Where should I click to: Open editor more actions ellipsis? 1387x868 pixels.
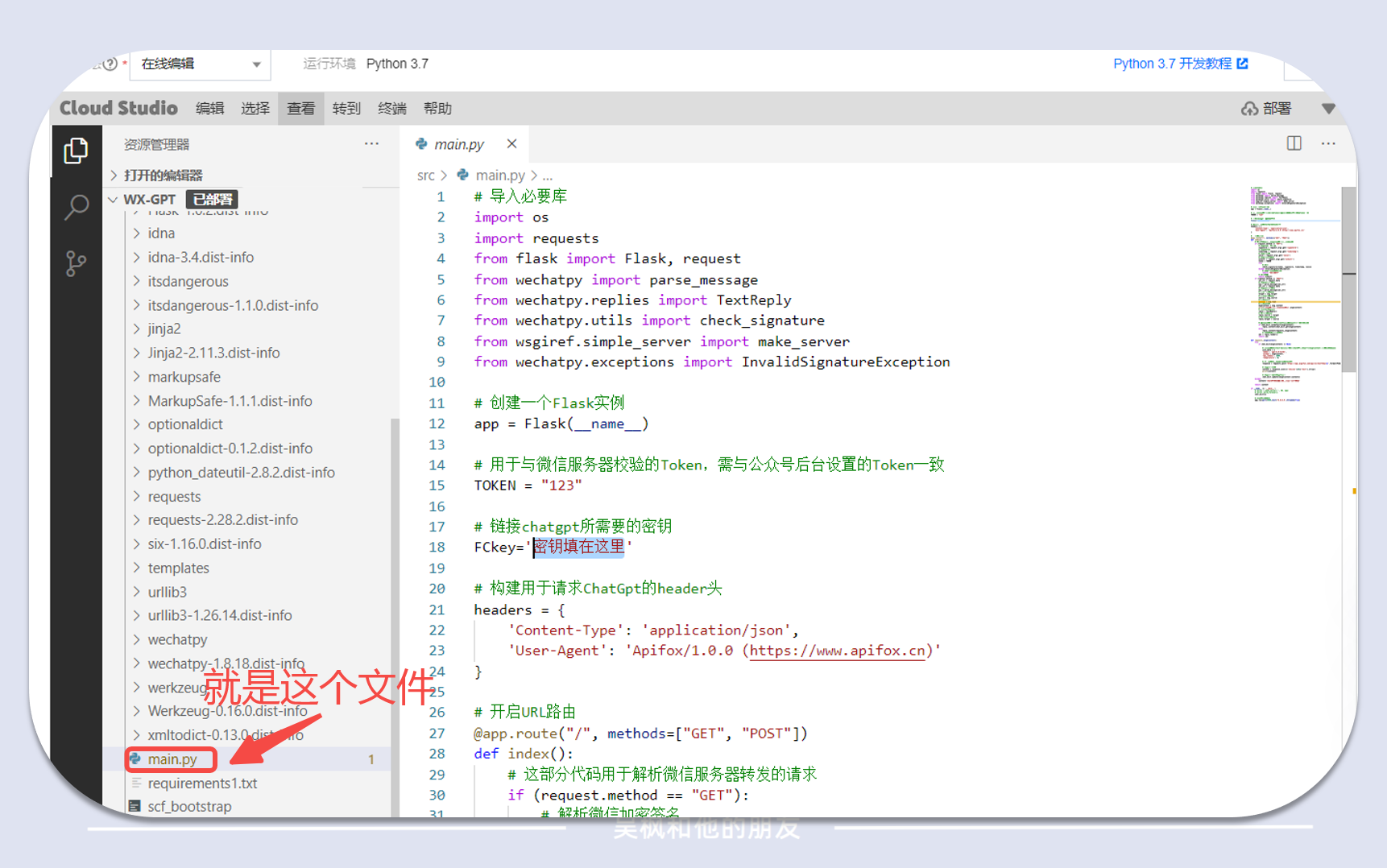click(x=1328, y=143)
